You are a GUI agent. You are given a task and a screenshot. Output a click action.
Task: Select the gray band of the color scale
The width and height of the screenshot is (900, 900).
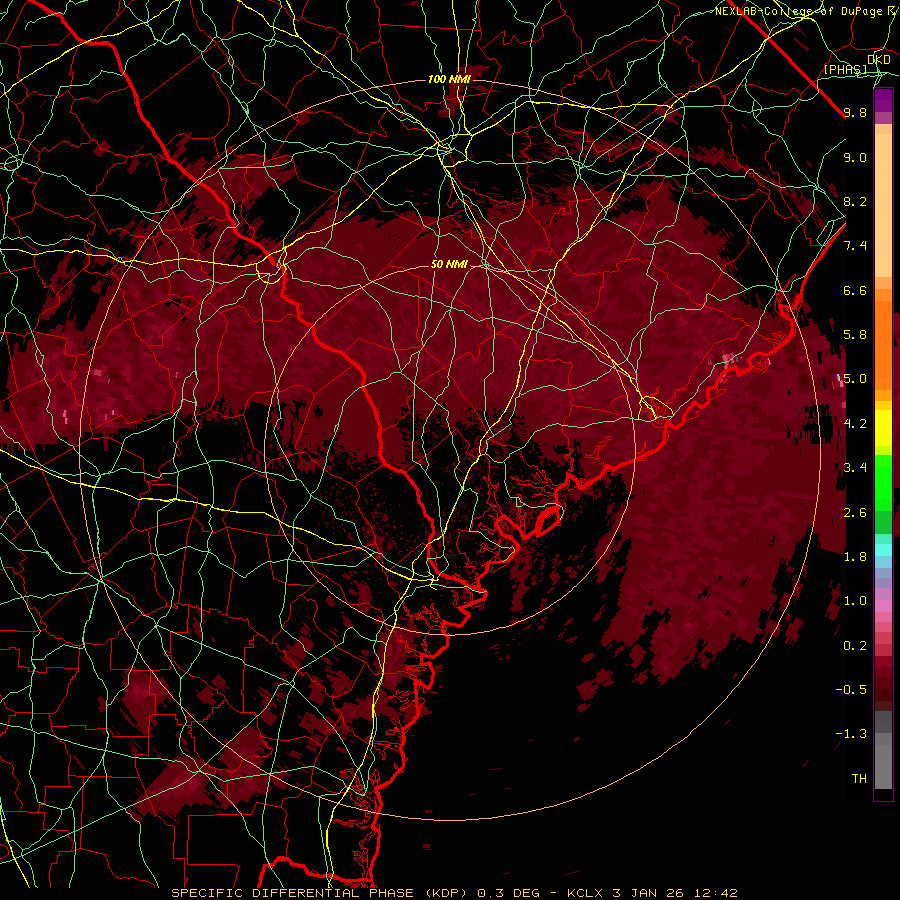(x=883, y=750)
